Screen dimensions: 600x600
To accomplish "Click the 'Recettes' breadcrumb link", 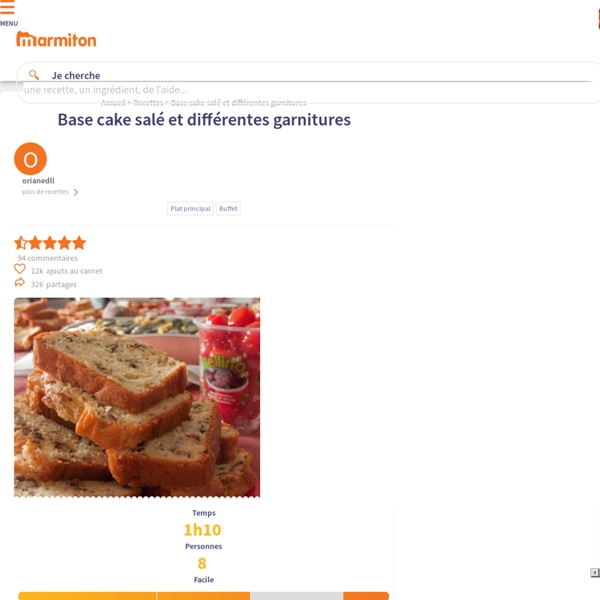I will (148, 103).
